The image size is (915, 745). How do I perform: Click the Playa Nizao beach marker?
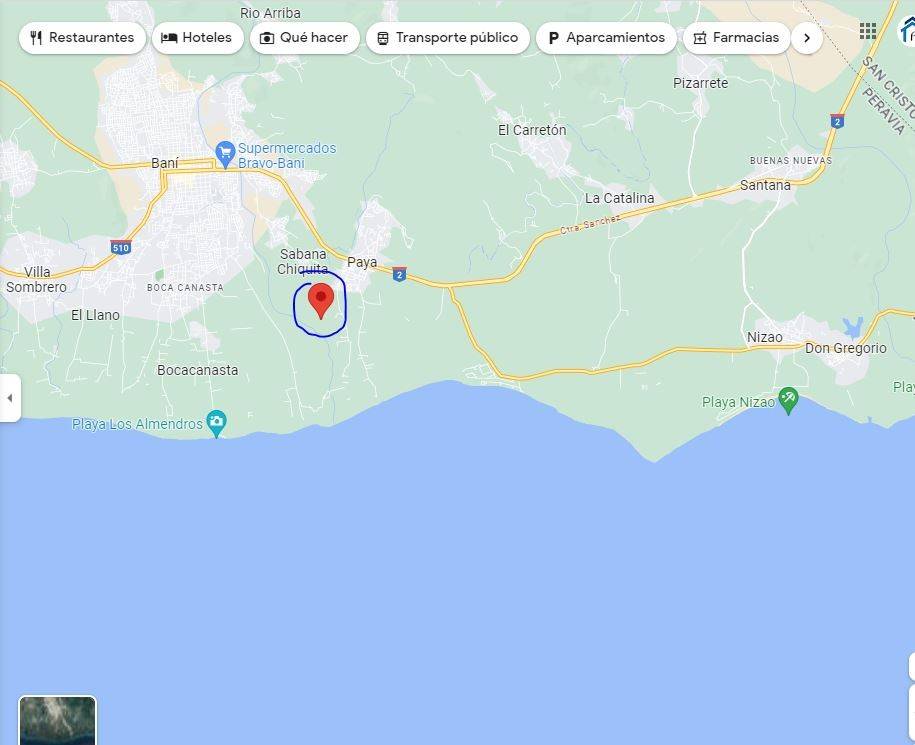pyautogui.click(x=788, y=401)
